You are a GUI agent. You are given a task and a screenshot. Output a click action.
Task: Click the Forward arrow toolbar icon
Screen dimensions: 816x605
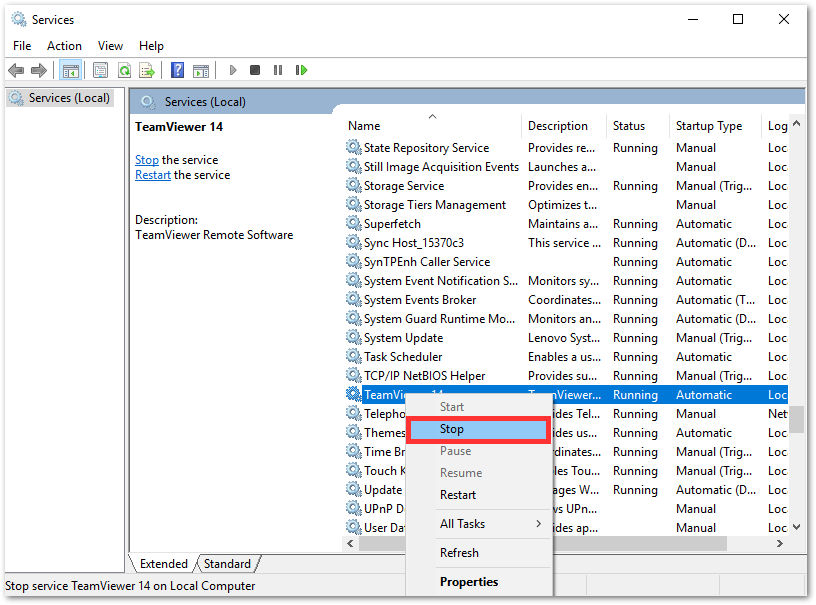[39, 70]
